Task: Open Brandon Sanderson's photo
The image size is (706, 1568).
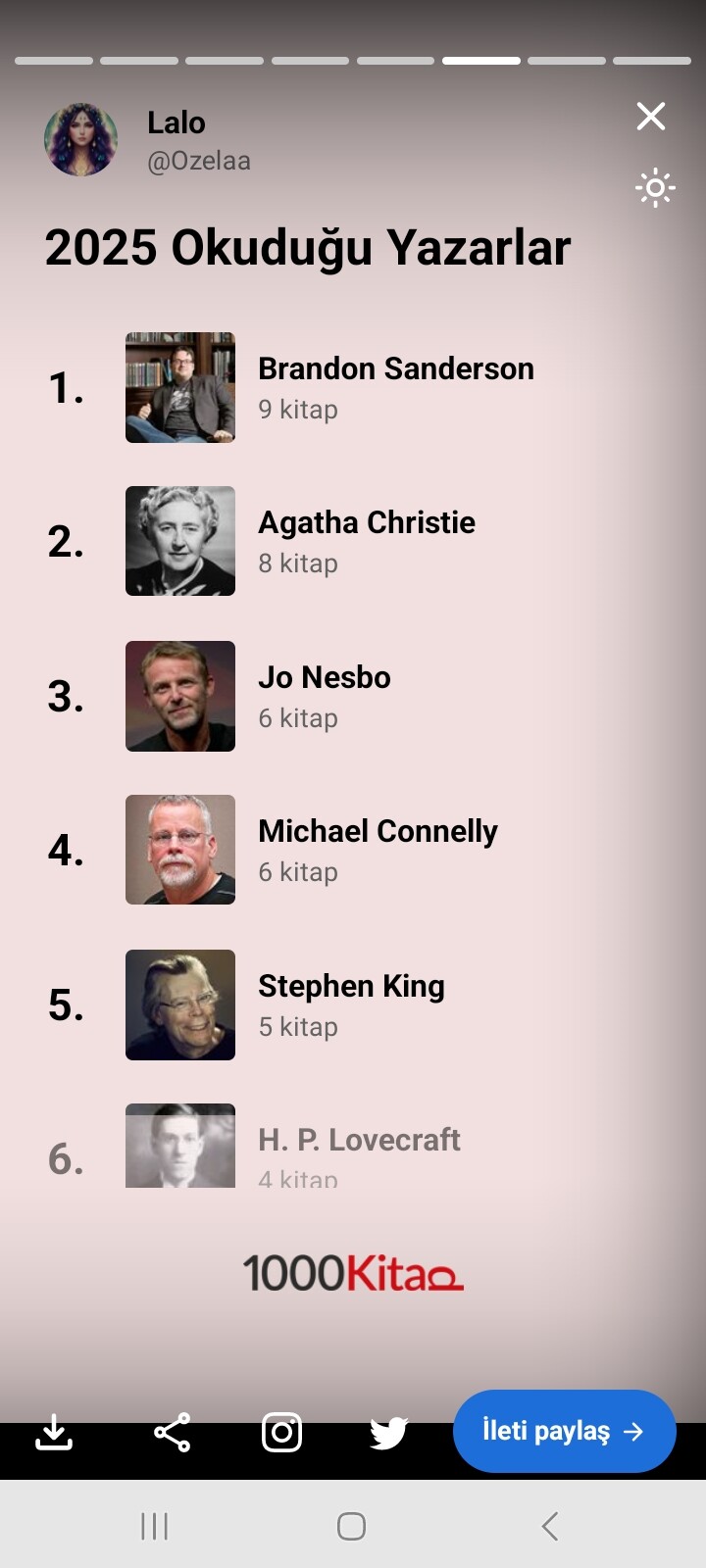Action: point(180,387)
